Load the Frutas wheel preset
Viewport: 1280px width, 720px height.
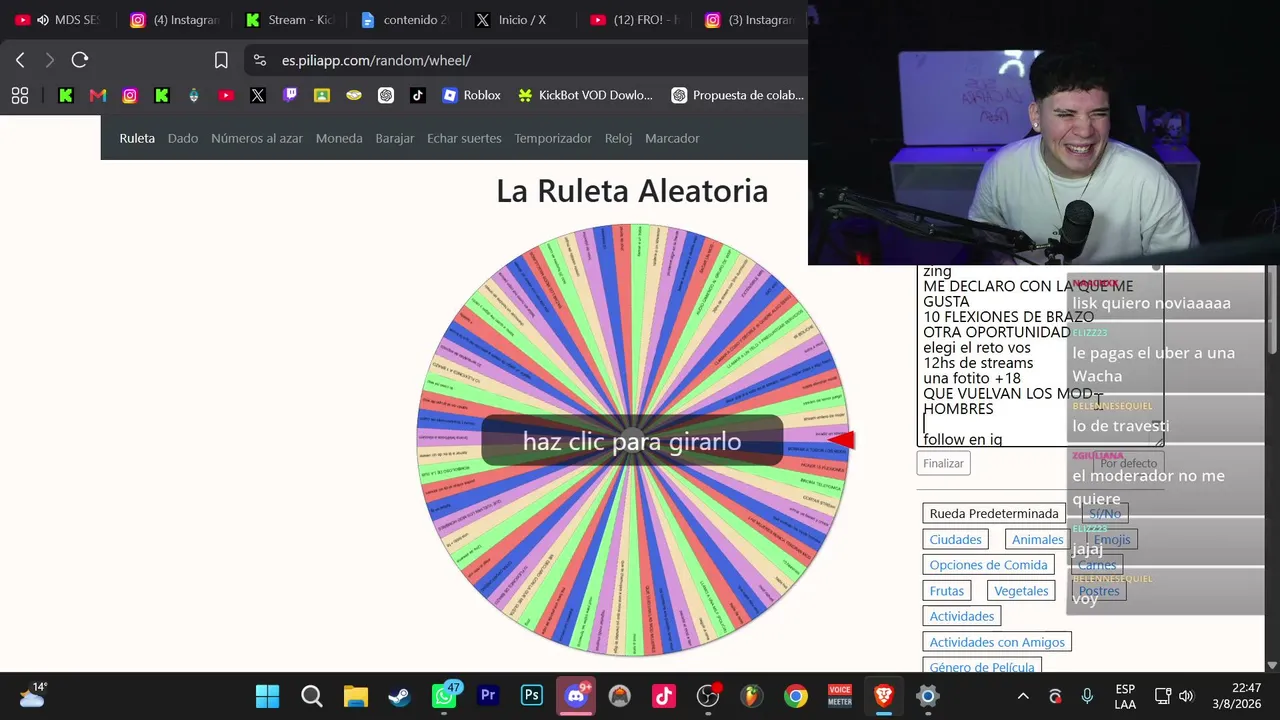[x=947, y=591]
